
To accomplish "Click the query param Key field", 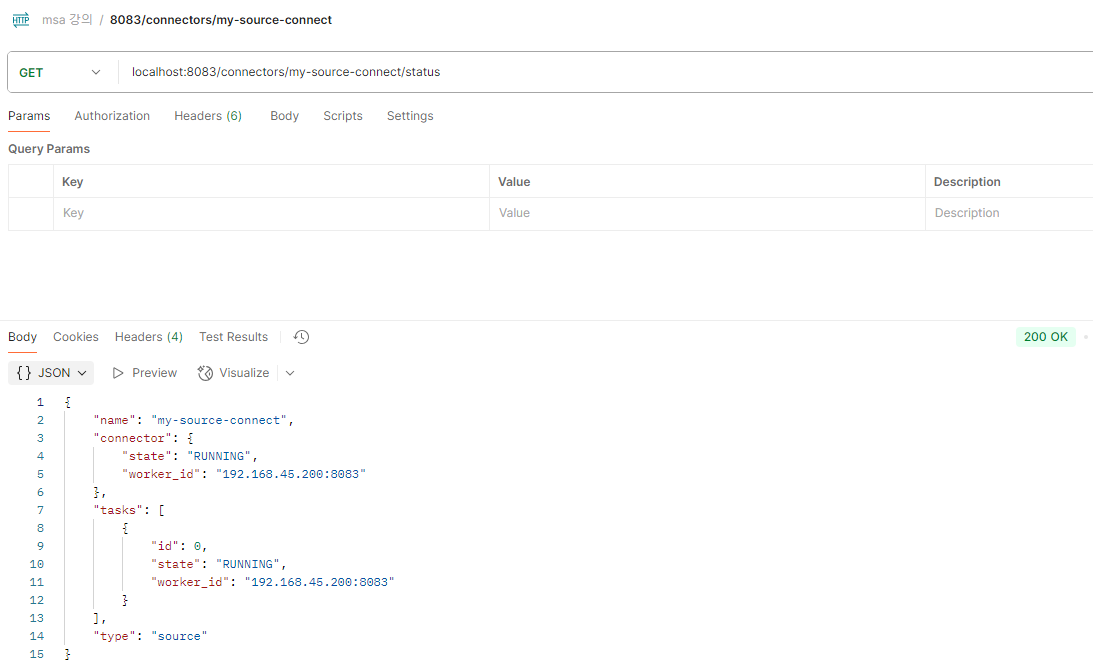I will point(270,213).
